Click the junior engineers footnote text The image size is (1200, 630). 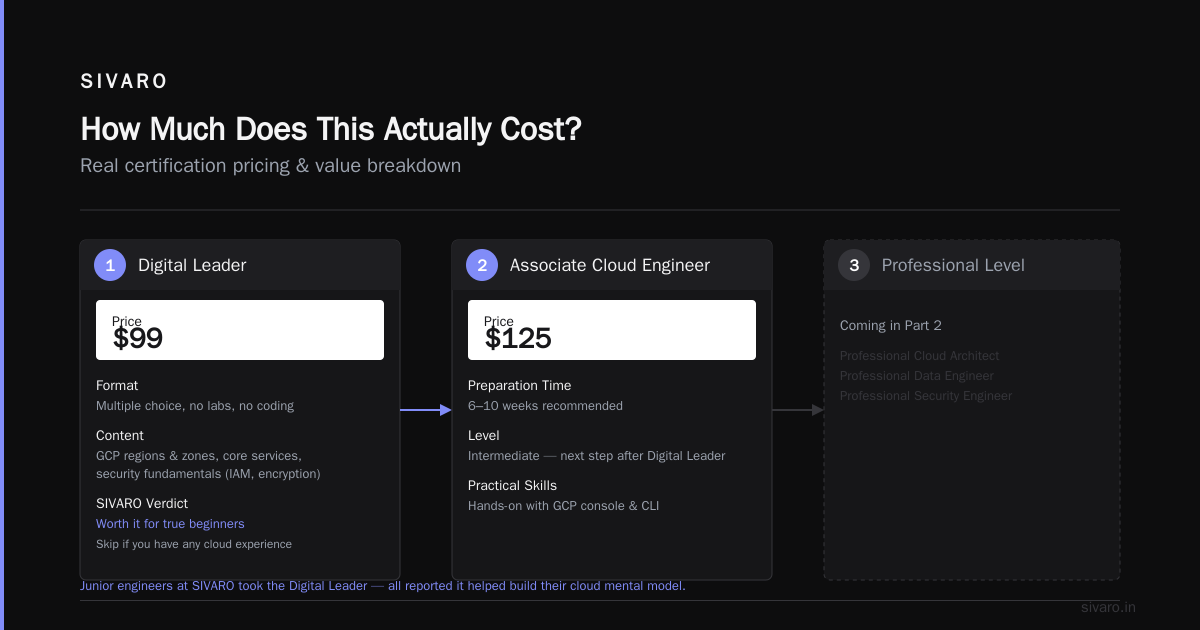coord(383,586)
